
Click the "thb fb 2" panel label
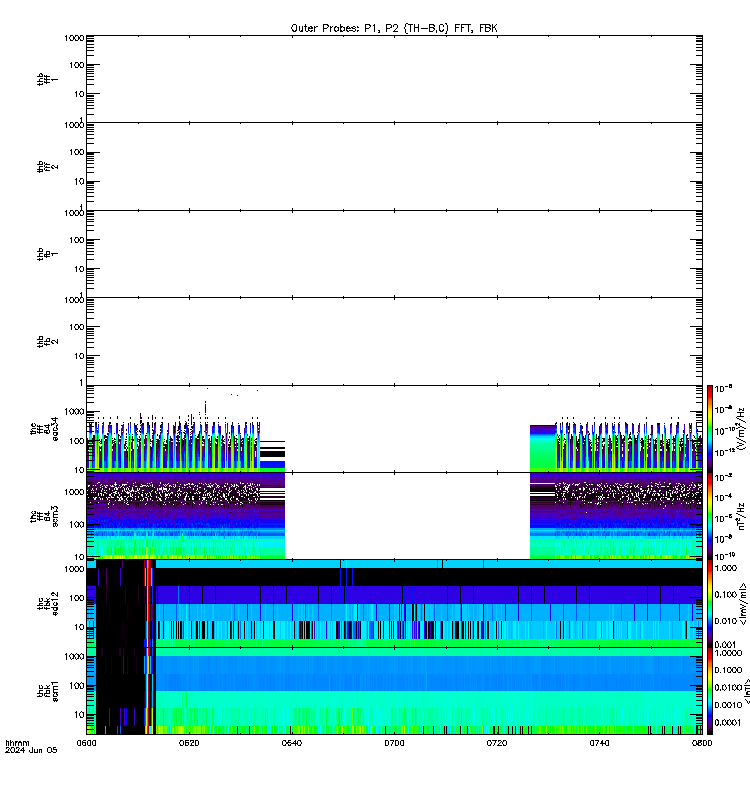point(47,341)
